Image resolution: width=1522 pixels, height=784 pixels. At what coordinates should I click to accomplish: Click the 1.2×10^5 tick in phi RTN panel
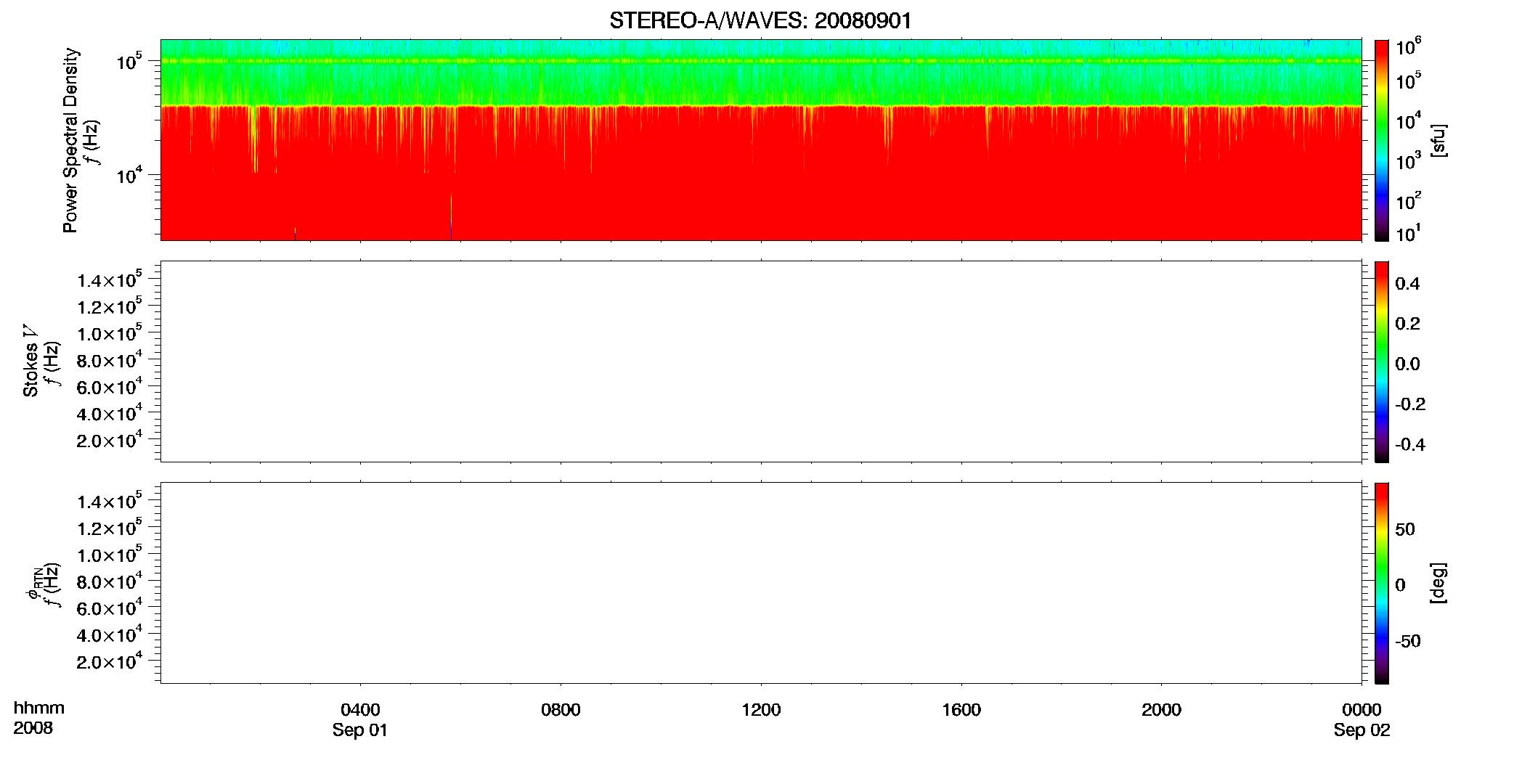click(110, 528)
